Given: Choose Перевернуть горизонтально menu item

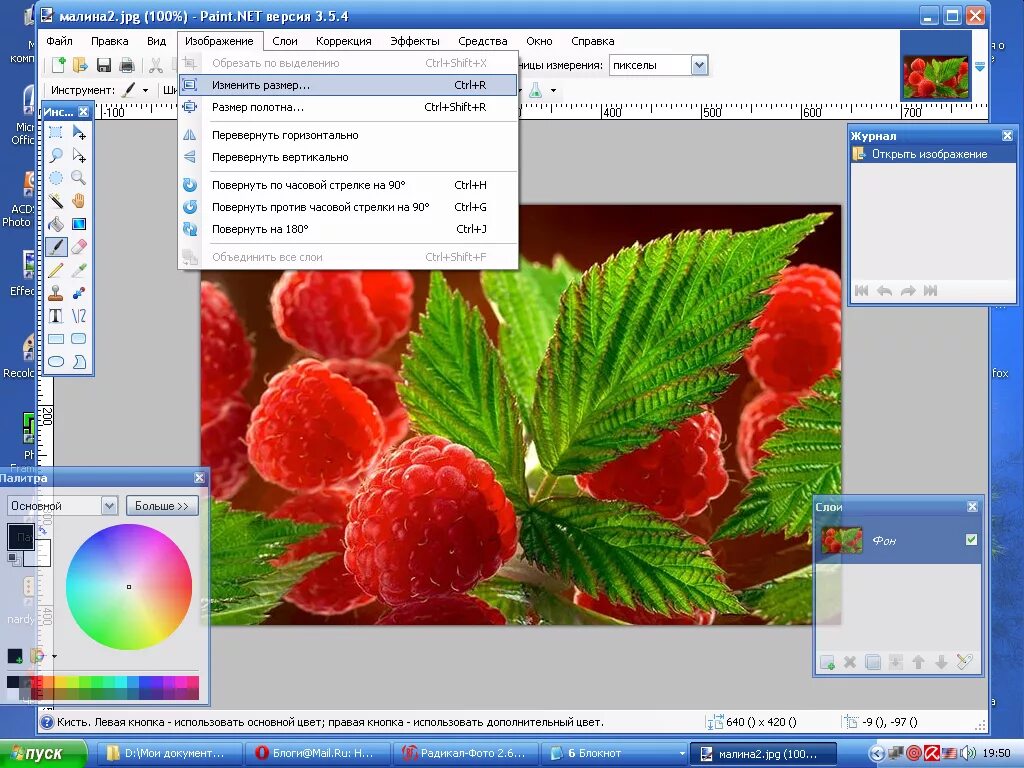Looking at the screenshot, I should (348, 135).
